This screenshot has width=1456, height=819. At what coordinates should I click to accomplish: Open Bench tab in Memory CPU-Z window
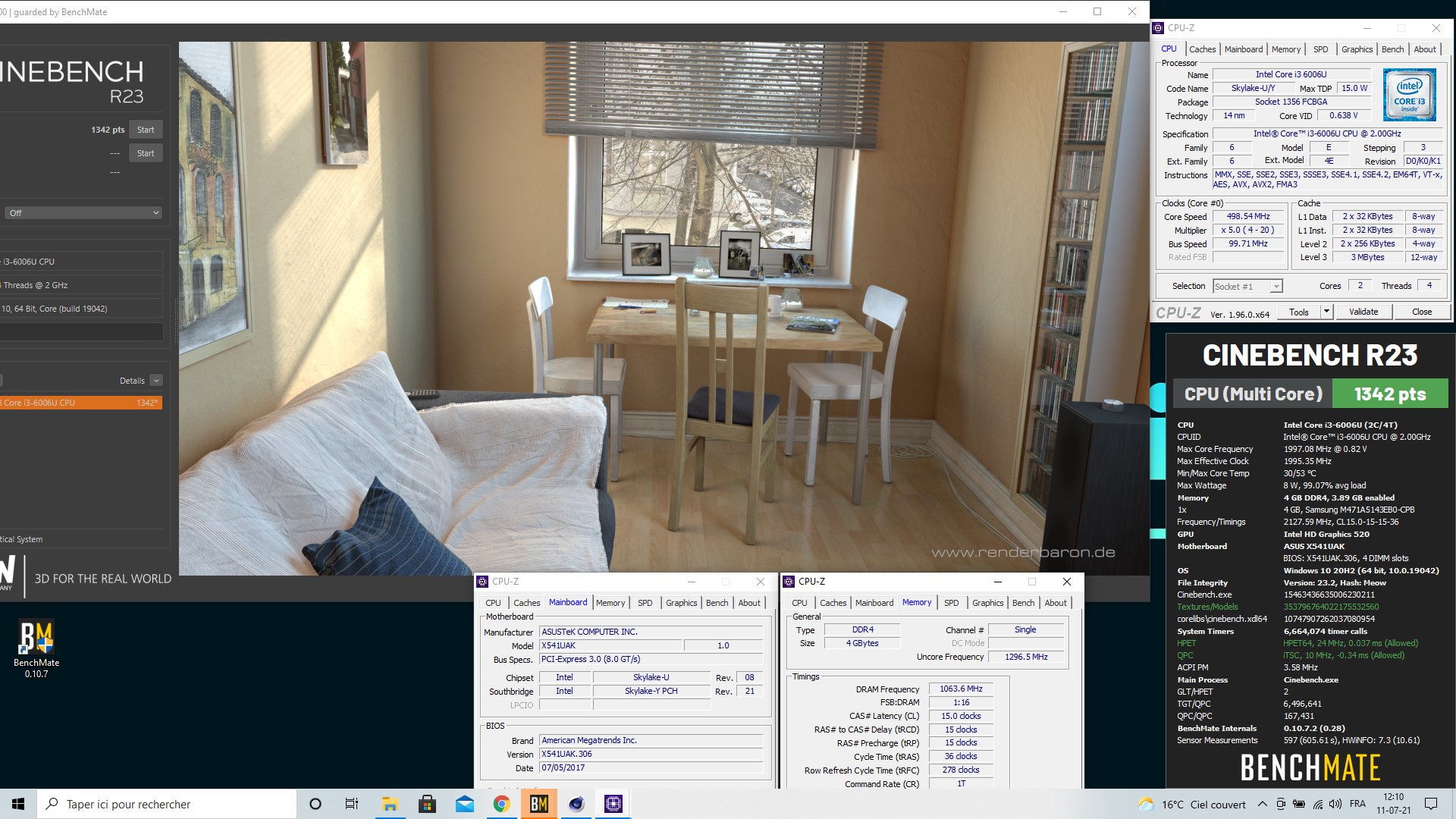click(x=1023, y=603)
